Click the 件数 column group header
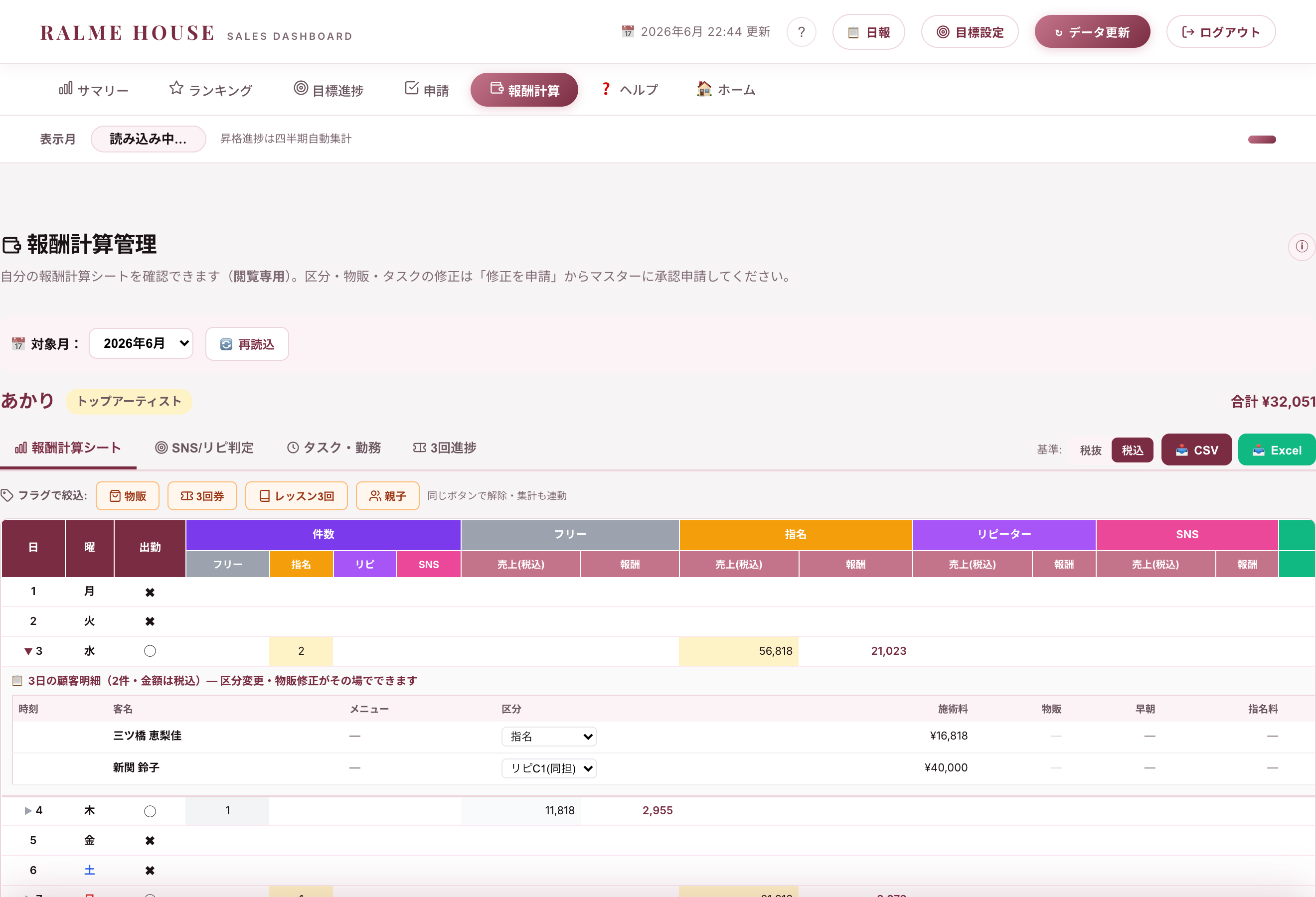The width and height of the screenshot is (1316, 897). [324, 535]
